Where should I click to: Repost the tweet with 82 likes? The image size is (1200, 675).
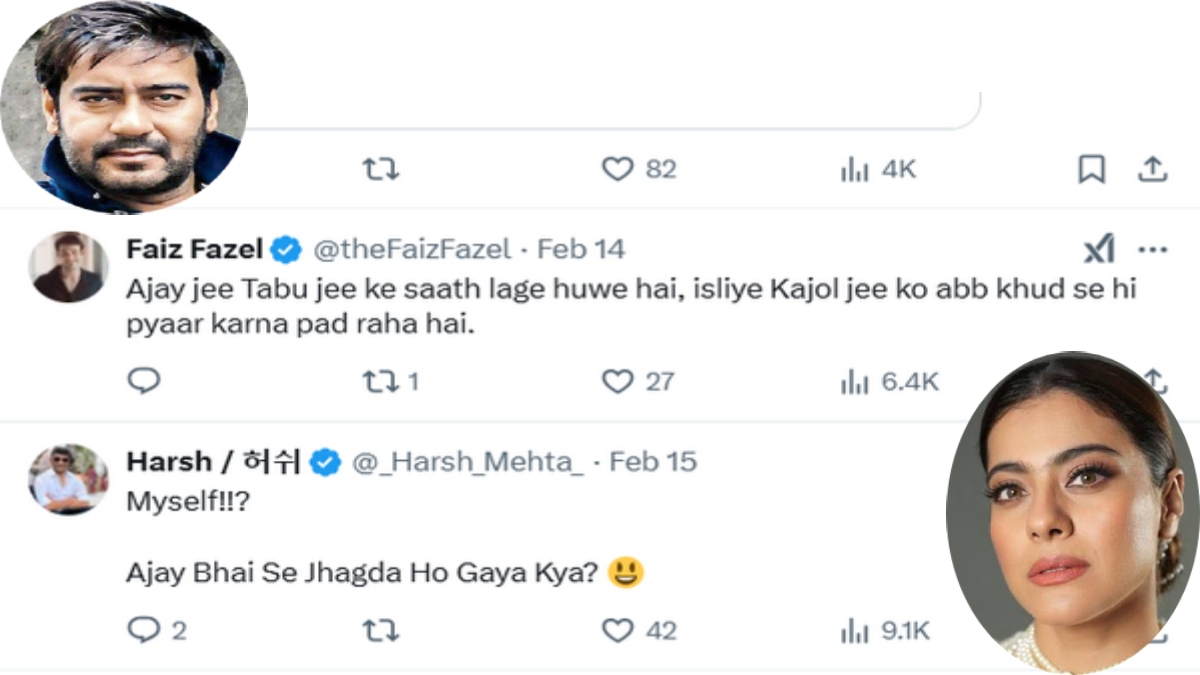tap(380, 171)
